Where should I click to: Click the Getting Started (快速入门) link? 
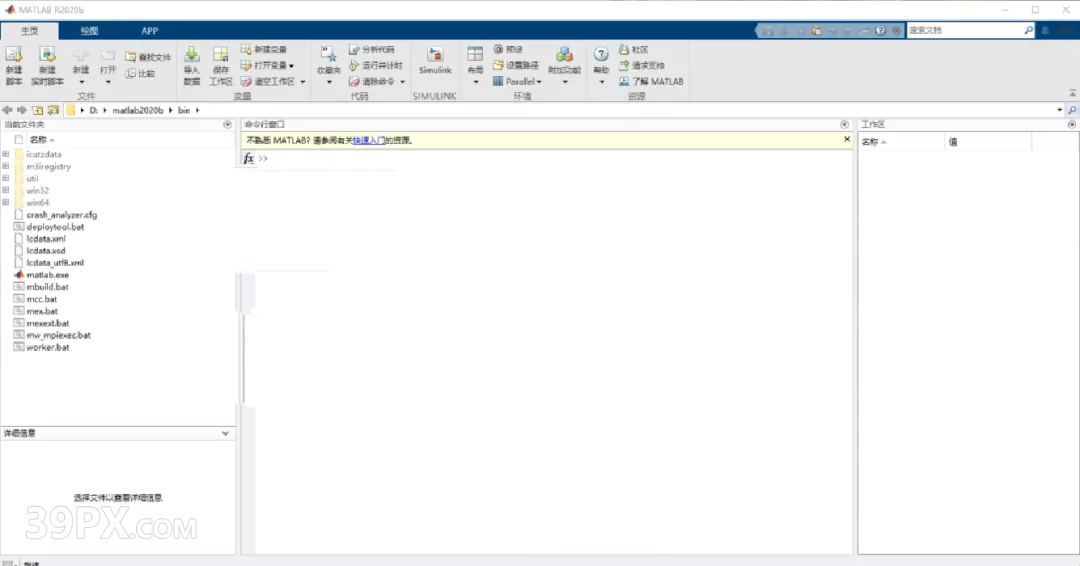click(x=368, y=140)
